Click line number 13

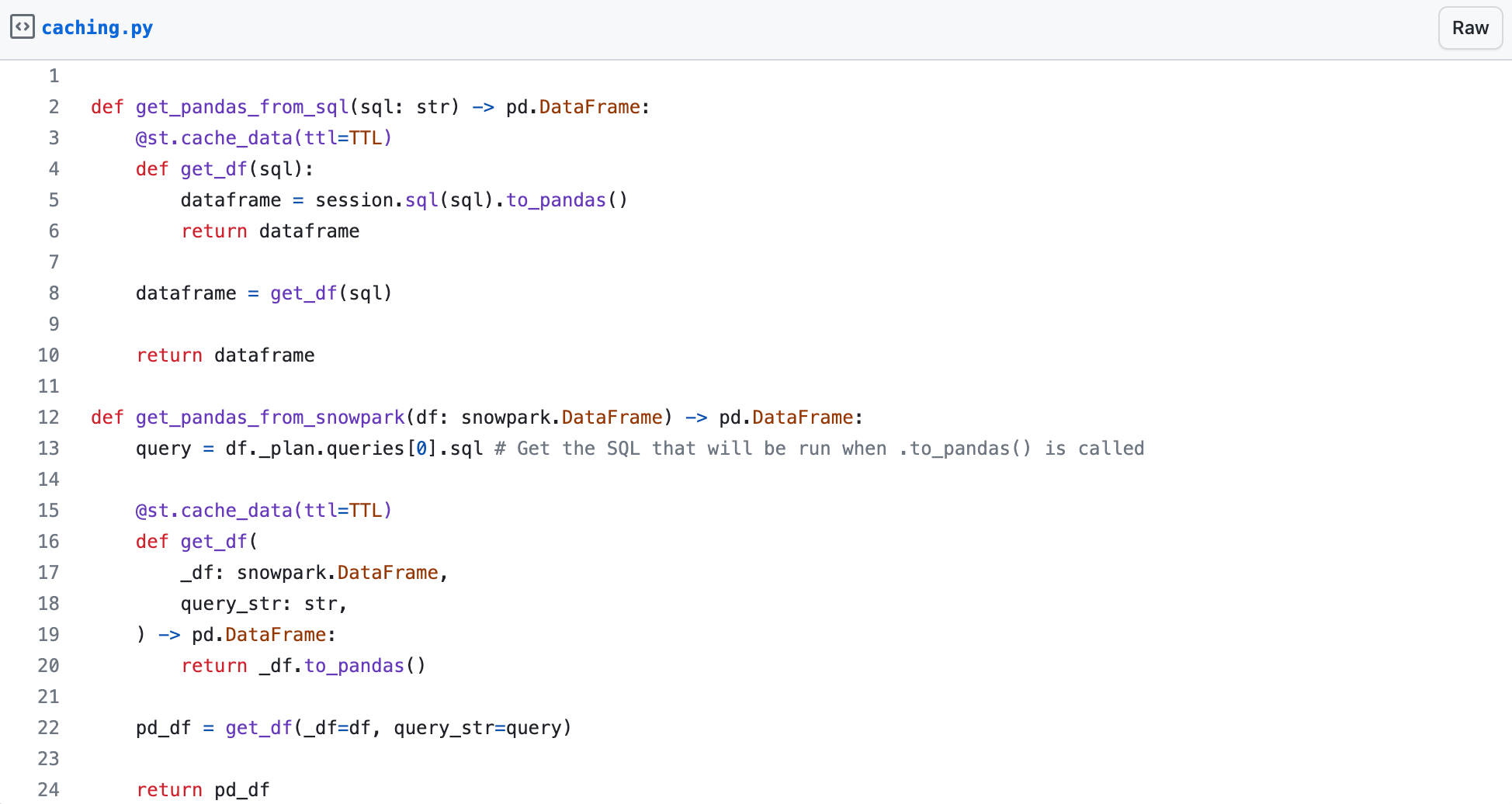coord(48,449)
